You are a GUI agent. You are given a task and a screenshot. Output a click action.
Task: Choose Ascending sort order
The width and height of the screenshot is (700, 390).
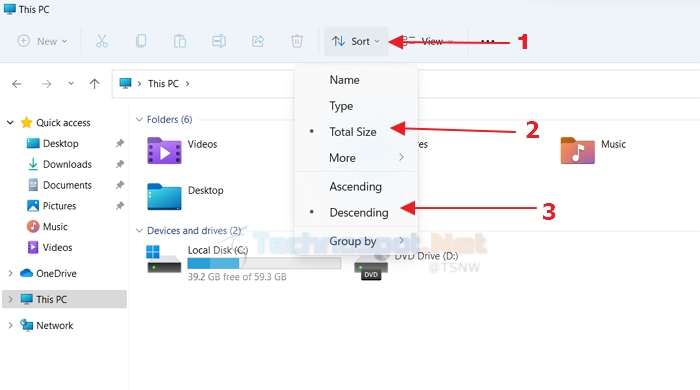click(356, 187)
